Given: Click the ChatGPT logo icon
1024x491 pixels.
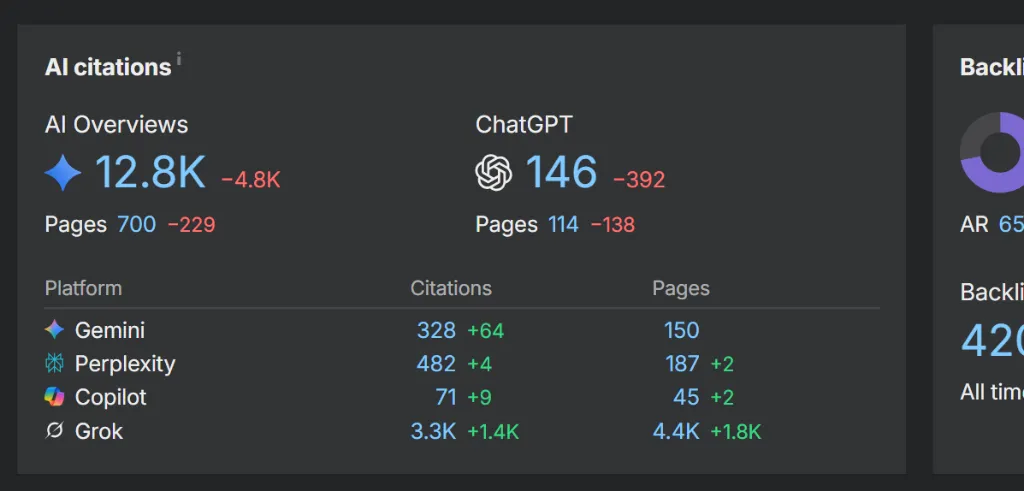Looking at the screenshot, I should coord(494,173).
